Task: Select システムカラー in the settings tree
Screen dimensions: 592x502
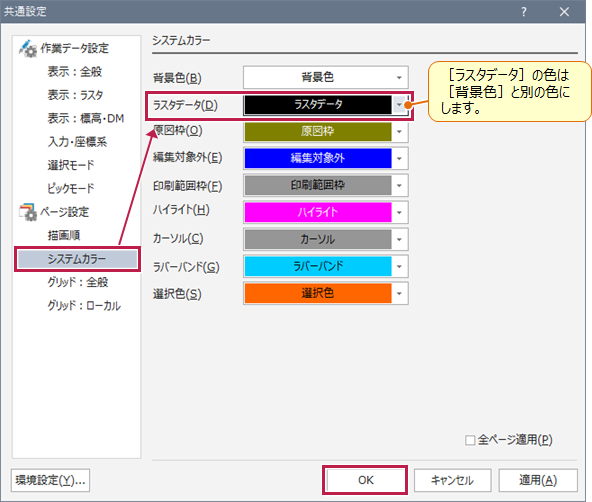Action: pos(77,259)
